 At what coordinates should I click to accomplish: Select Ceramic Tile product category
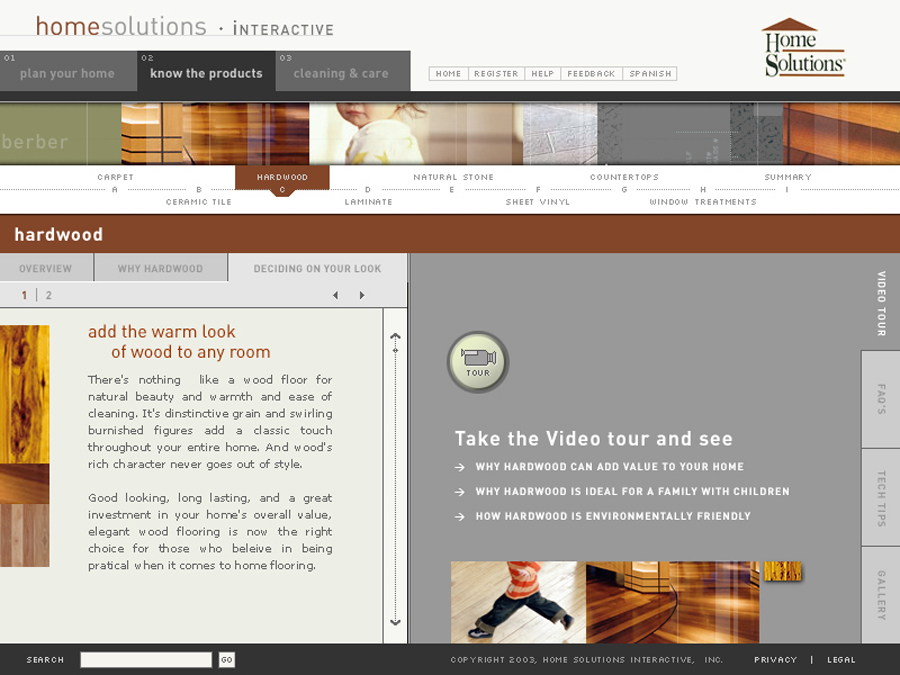pos(199,202)
